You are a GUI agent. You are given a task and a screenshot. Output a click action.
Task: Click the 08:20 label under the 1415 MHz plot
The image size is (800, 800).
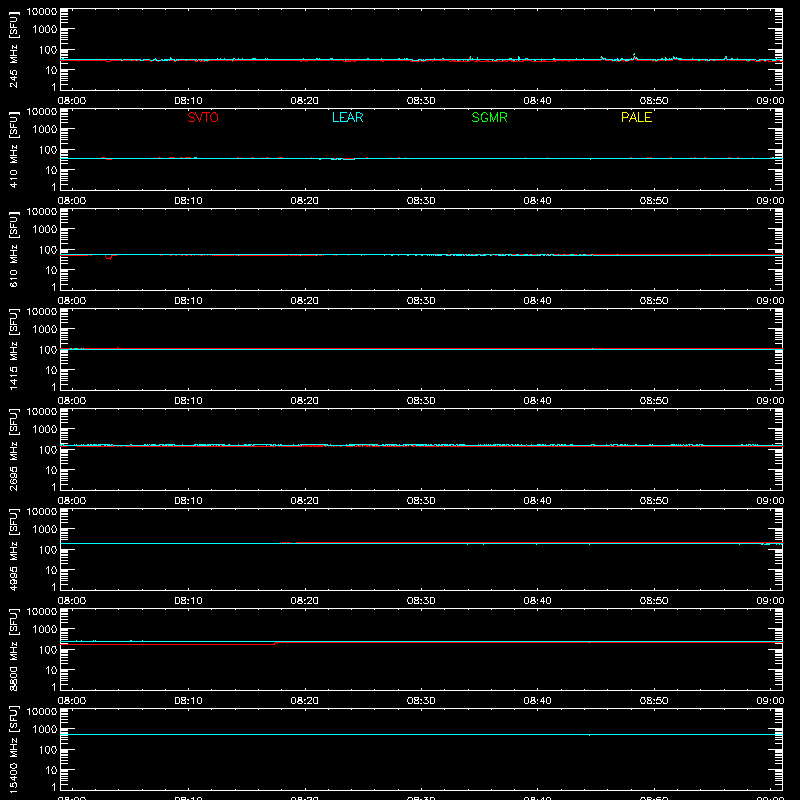305,401
